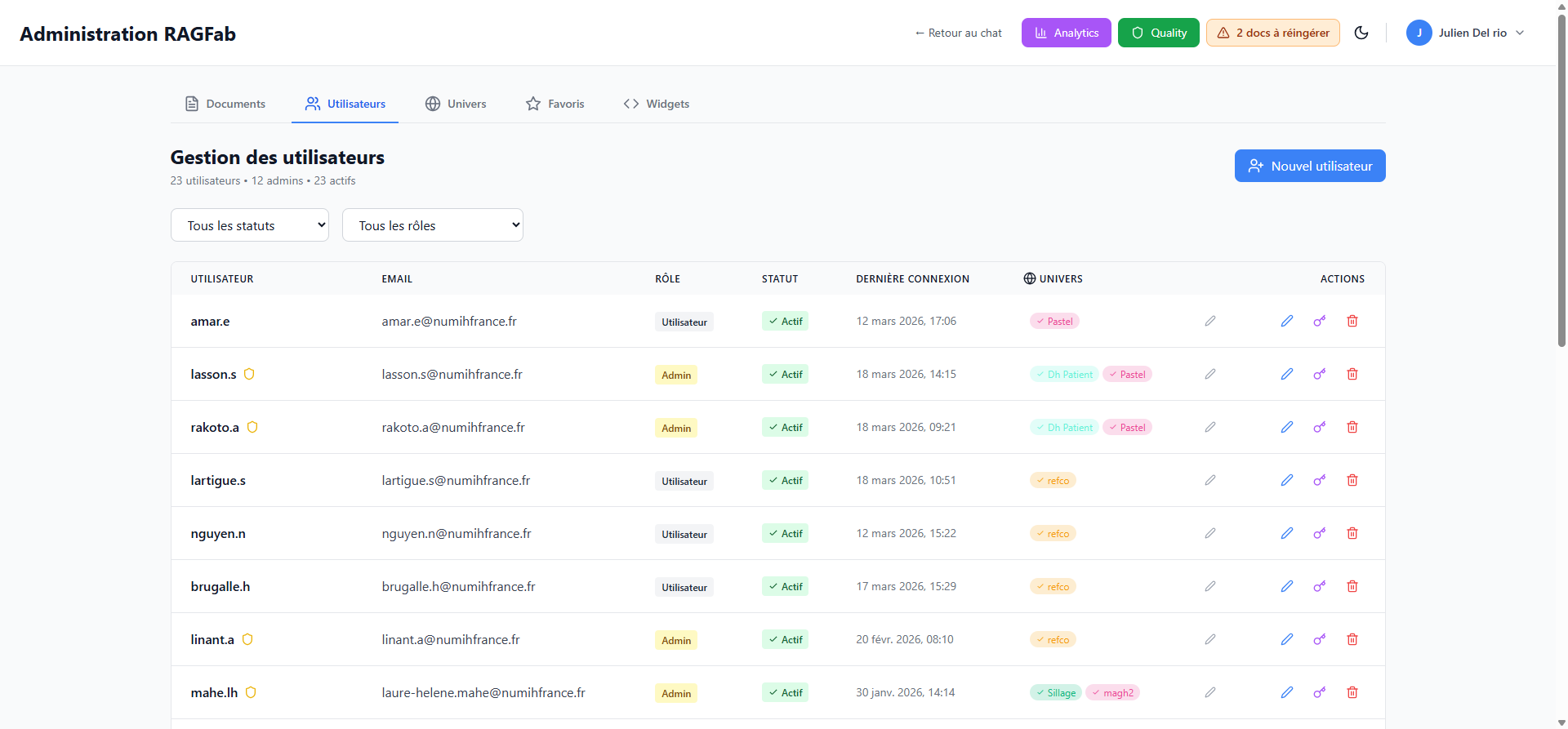Toggle the Actif status badge for linant.a
The height and width of the screenshot is (729, 1568).
(785, 639)
